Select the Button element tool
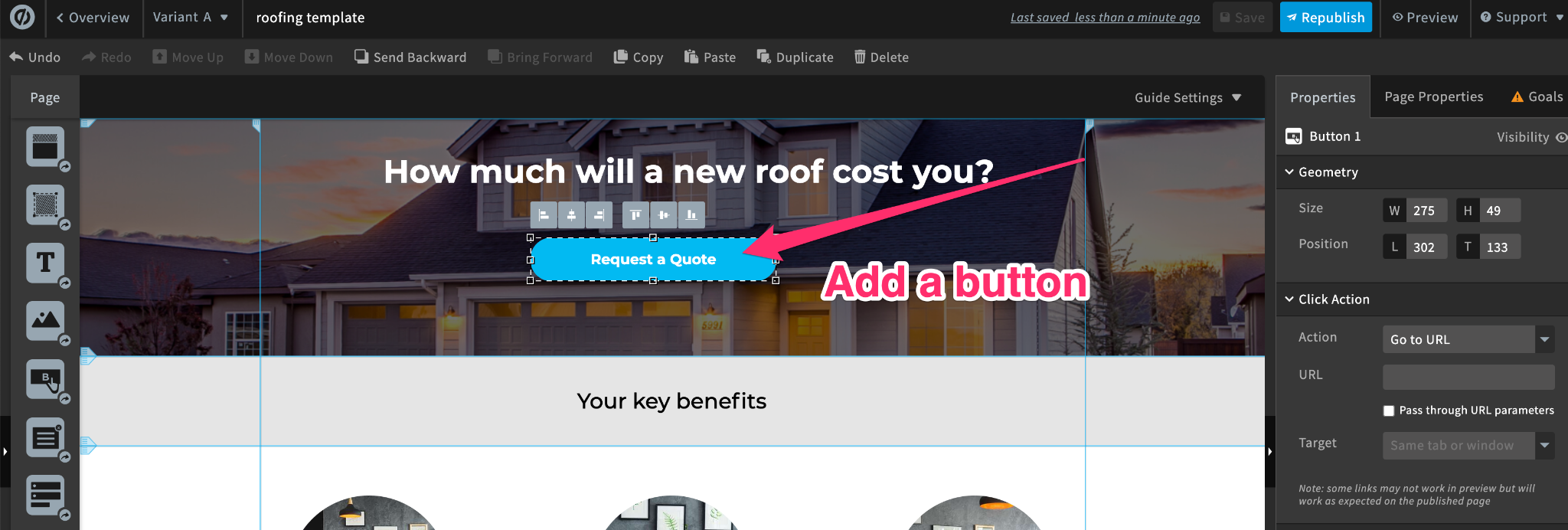Image resolution: width=1568 pixels, height=530 pixels. pos(45,378)
